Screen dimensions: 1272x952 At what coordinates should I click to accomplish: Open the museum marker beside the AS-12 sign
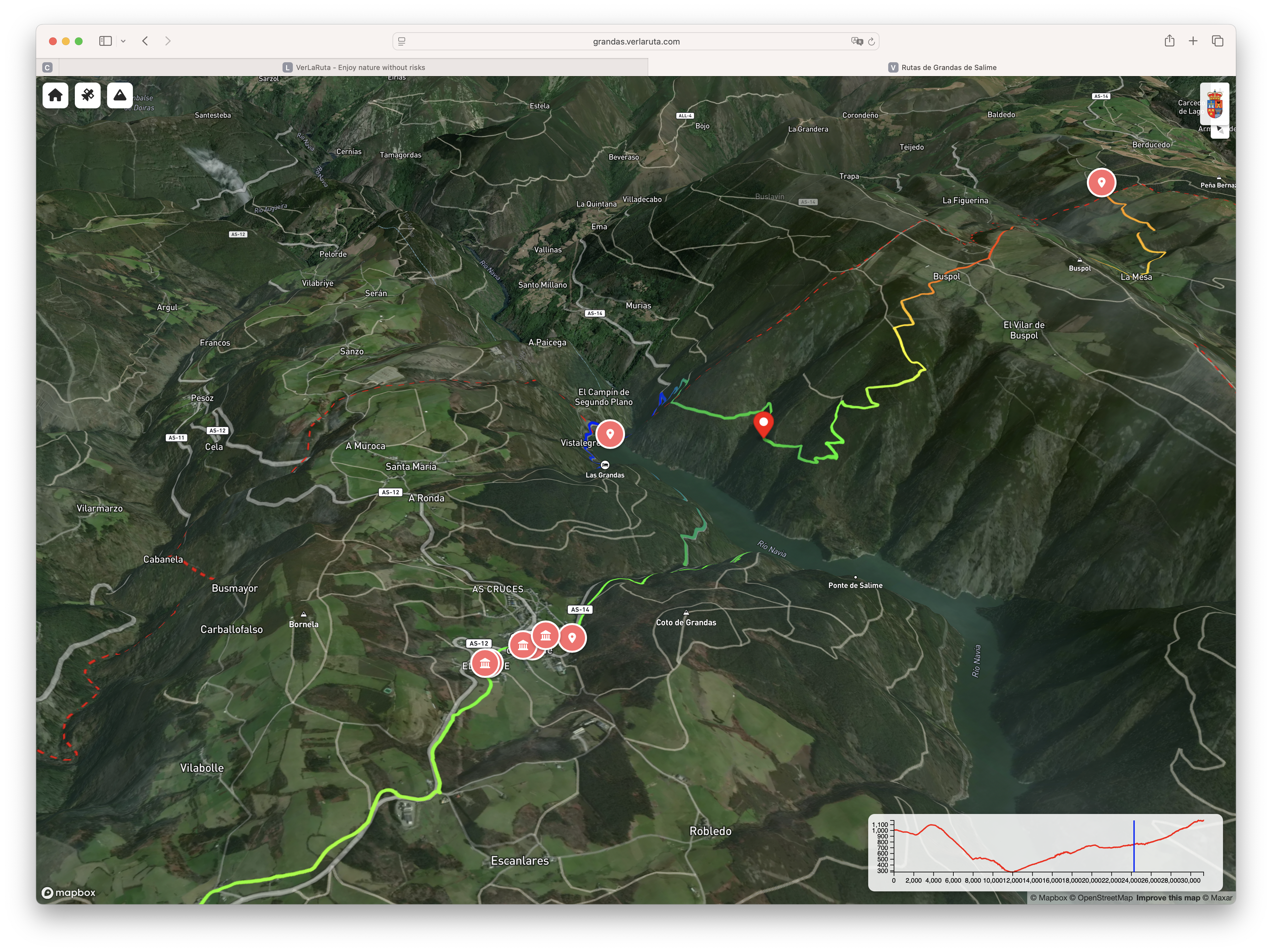click(485, 663)
